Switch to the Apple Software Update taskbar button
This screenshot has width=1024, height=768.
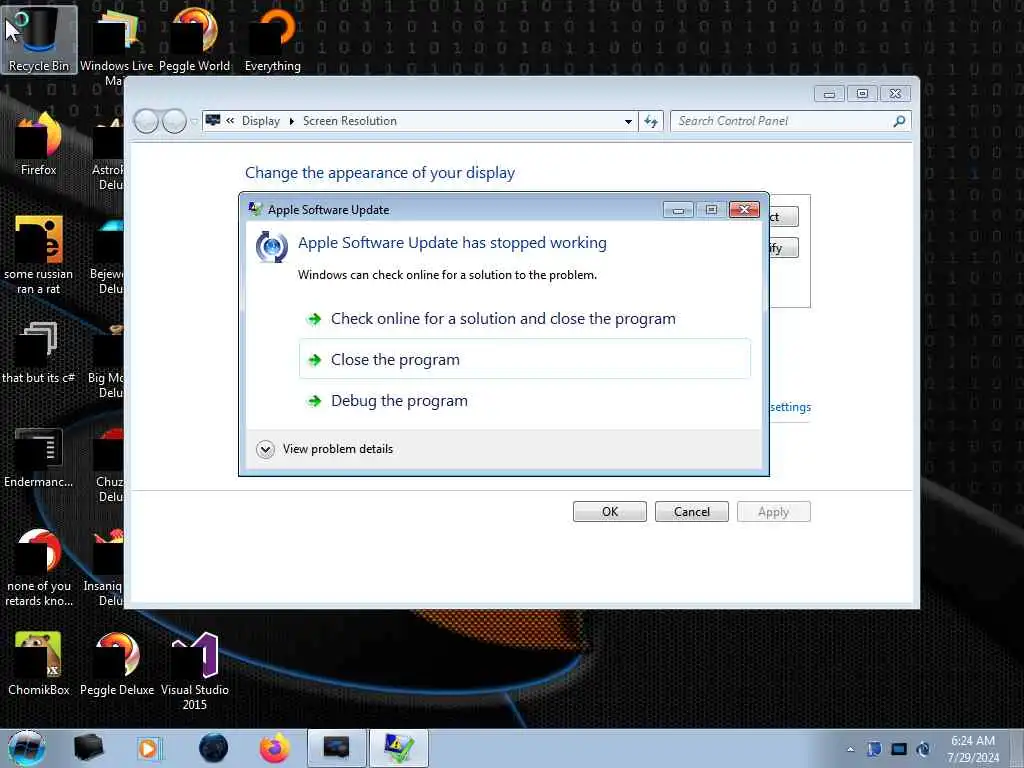pyautogui.click(x=399, y=748)
